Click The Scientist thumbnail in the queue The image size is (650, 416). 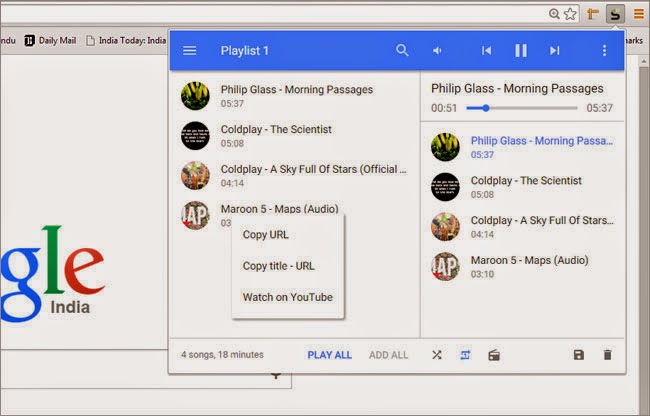click(x=445, y=187)
